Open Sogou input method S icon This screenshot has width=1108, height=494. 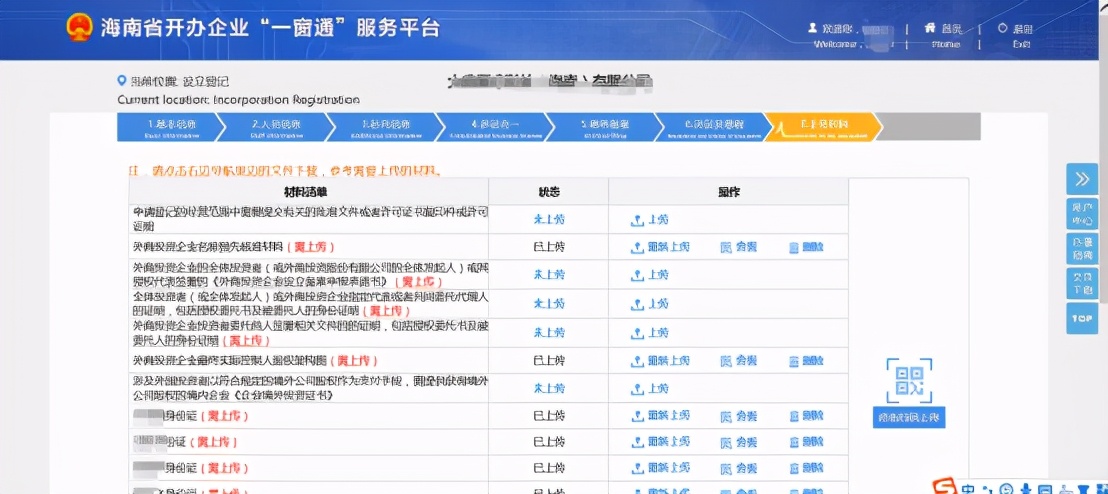pyautogui.click(x=944, y=487)
